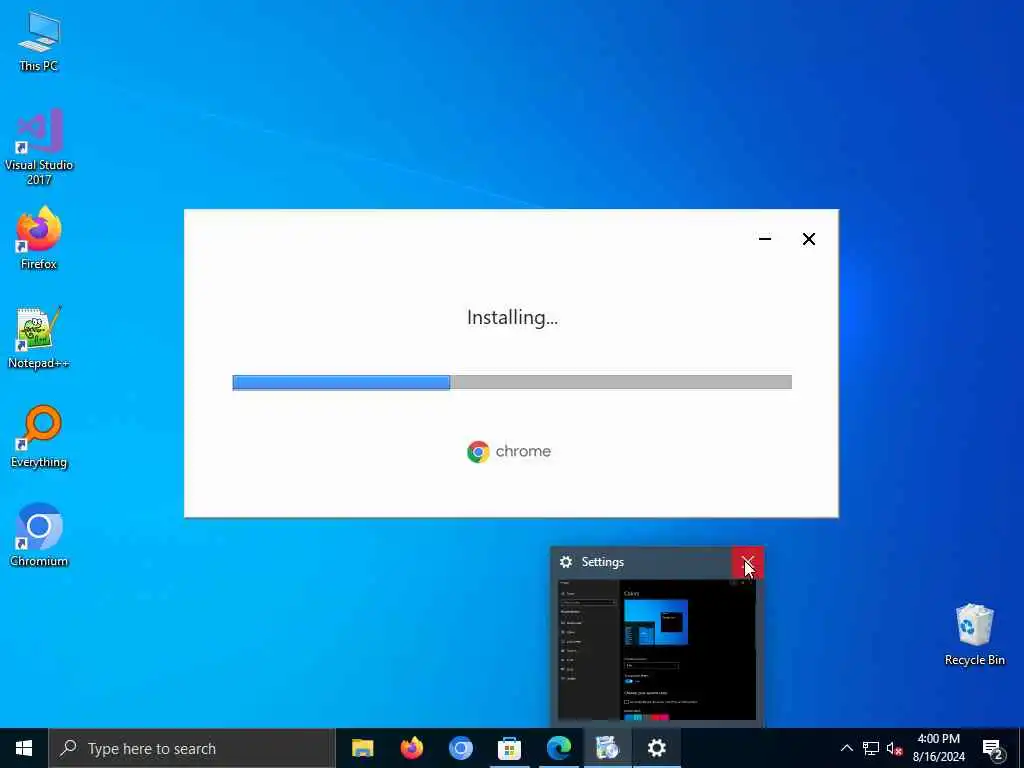The height and width of the screenshot is (768, 1024).
Task: Select the Chromium desktop shortcut
Action: point(39,535)
